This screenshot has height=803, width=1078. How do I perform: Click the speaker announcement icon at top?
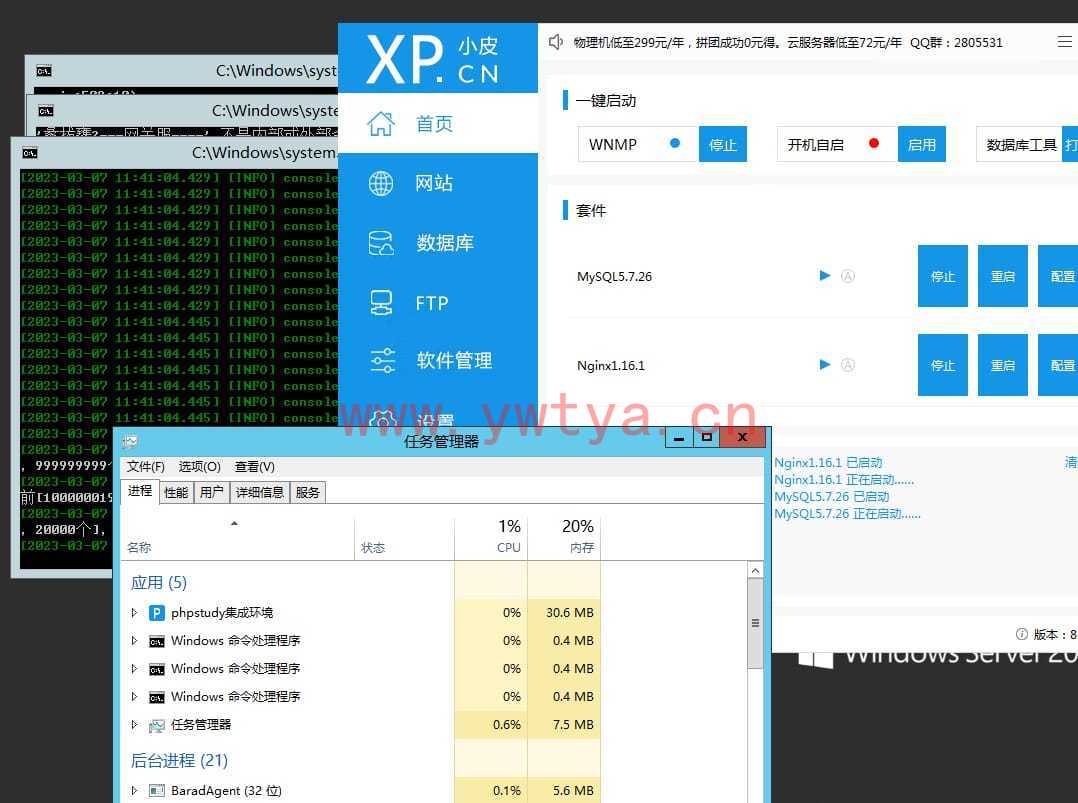[x=556, y=43]
